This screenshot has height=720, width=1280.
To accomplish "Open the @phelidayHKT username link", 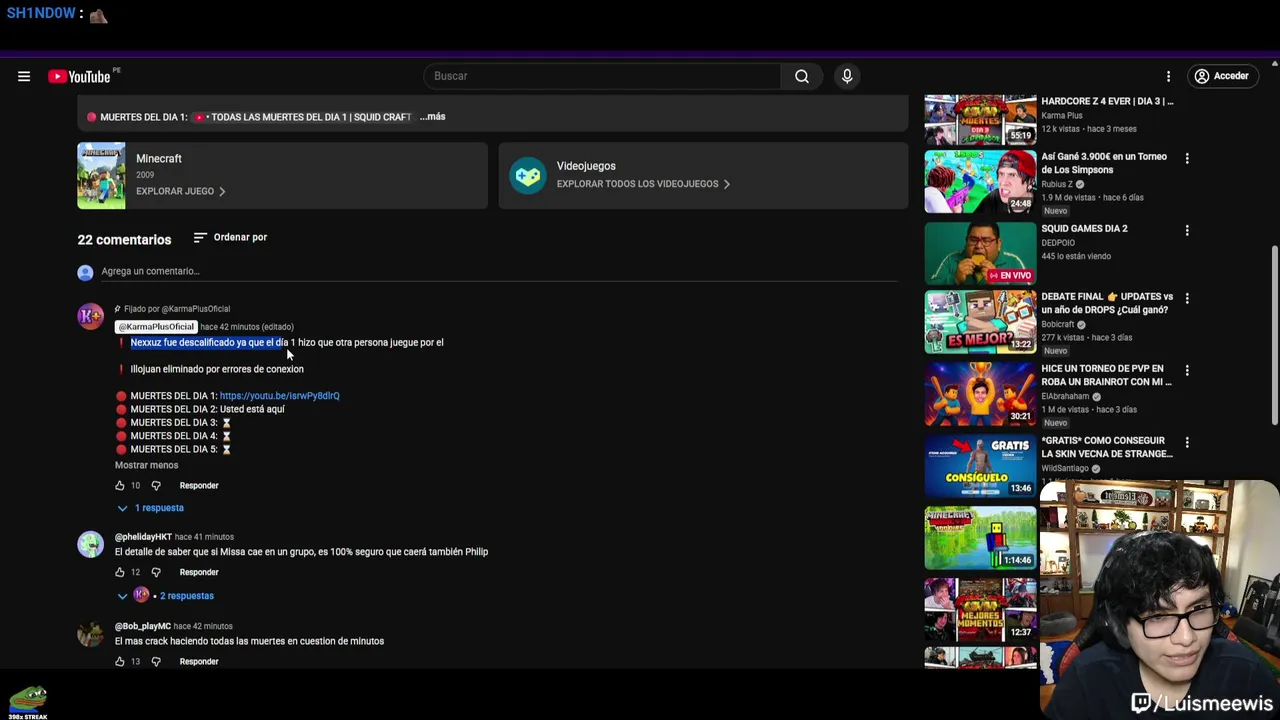I will tap(143, 537).
